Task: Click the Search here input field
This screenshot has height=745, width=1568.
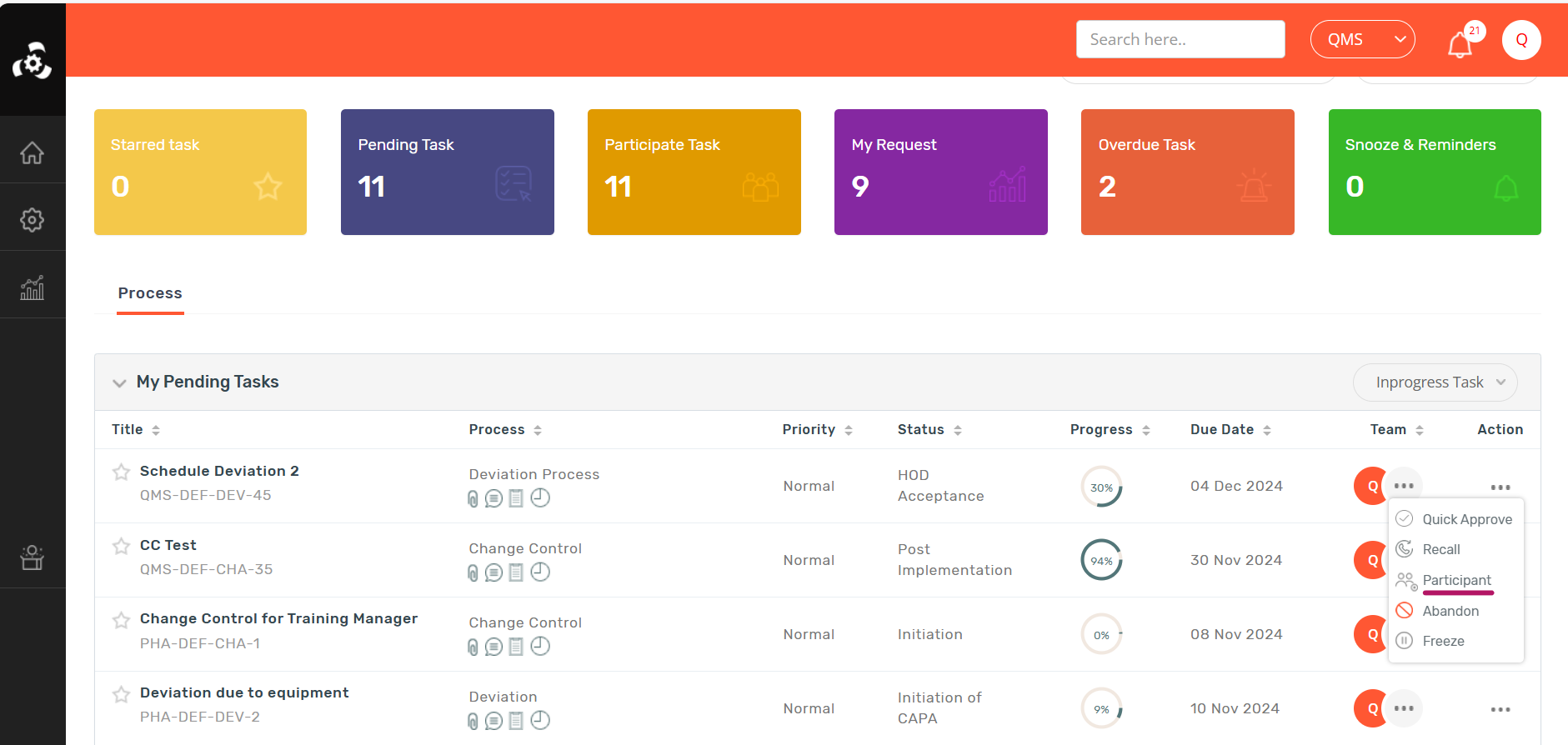Action: pyautogui.click(x=1180, y=39)
